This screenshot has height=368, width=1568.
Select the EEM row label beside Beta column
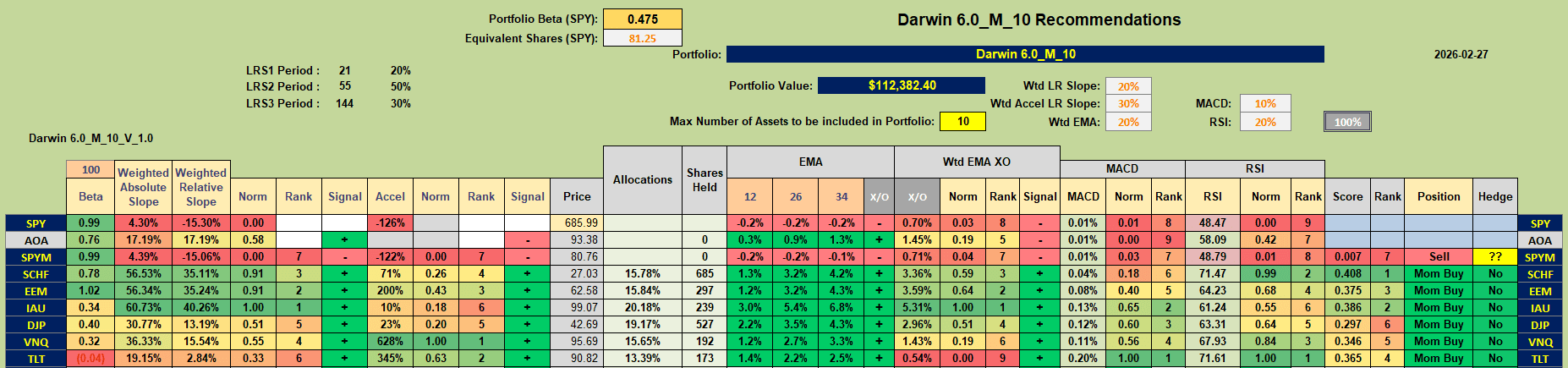[x=36, y=291]
